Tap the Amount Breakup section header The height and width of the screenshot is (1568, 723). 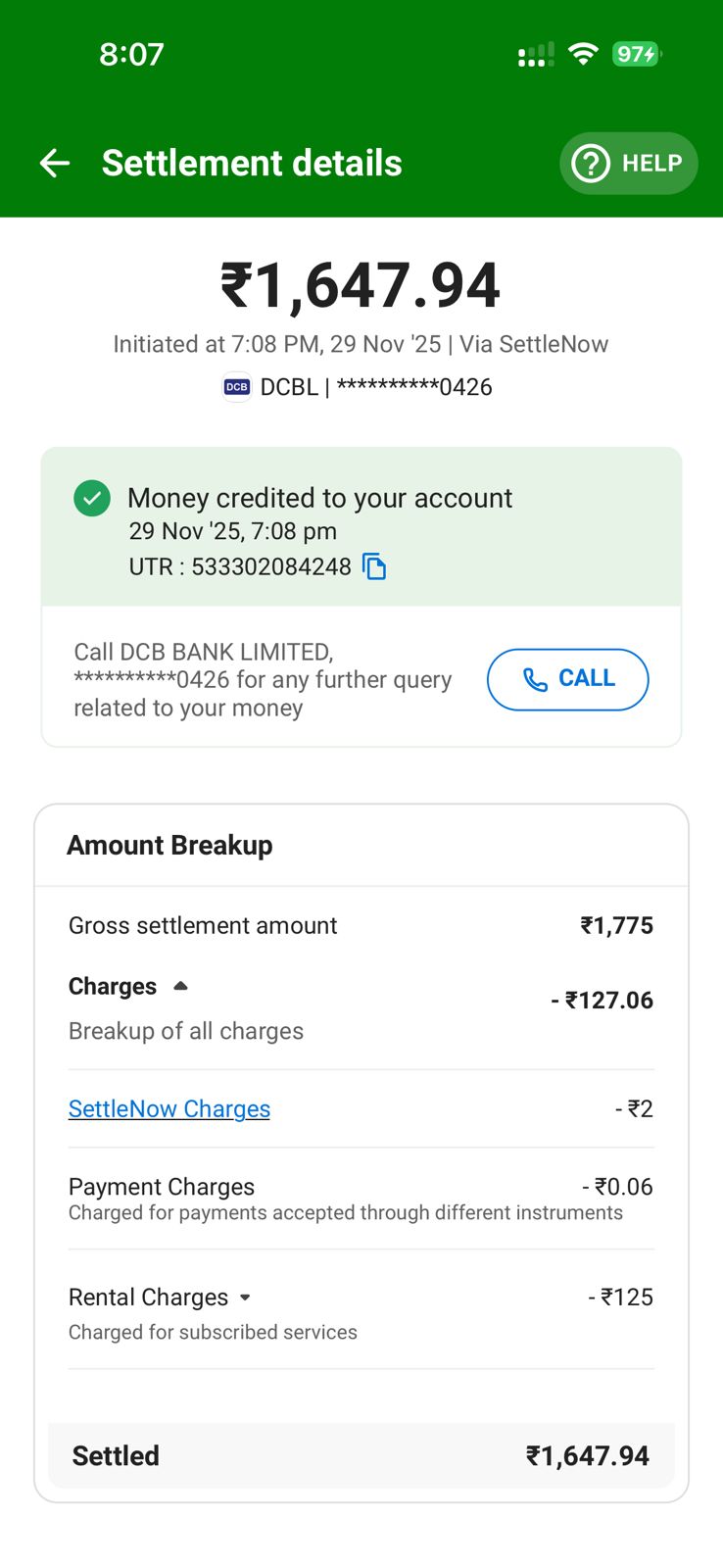pyautogui.click(x=169, y=845)
